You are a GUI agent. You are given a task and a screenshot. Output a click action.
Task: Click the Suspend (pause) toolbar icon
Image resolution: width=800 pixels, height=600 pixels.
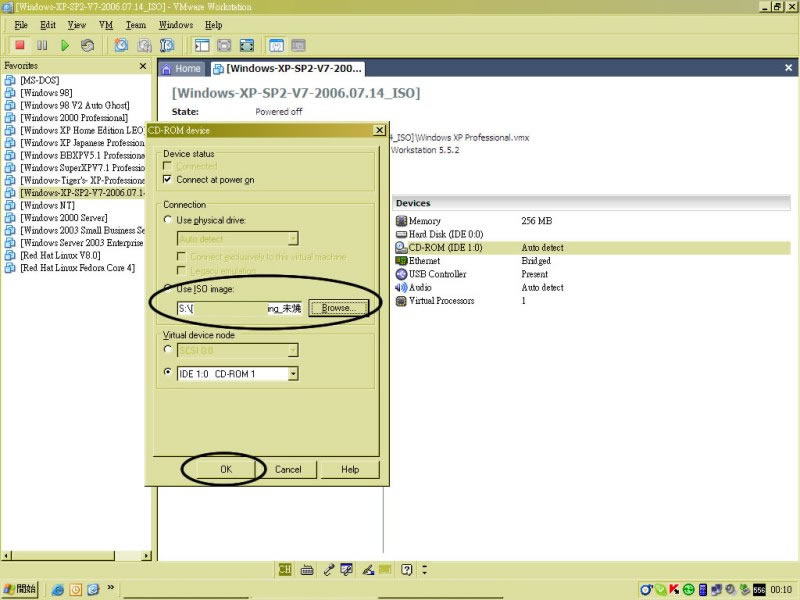tap(42, 45)
